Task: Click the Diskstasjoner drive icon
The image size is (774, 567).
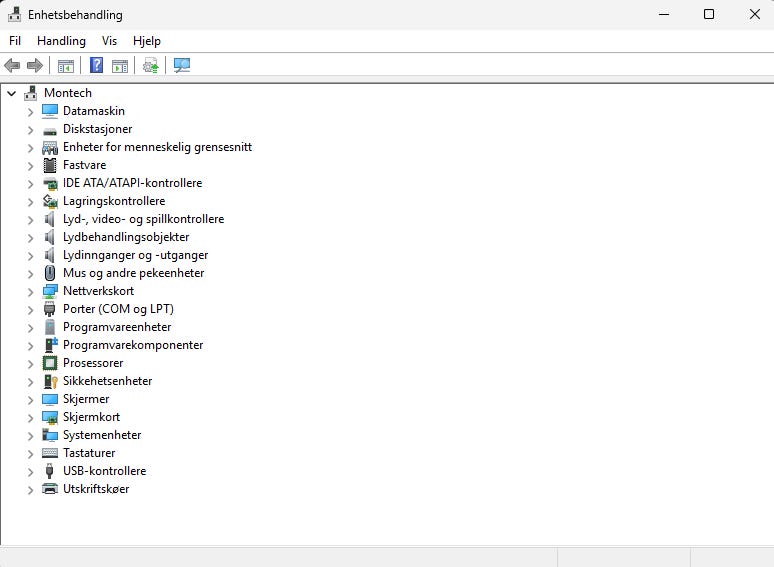Action: point(50,131)
